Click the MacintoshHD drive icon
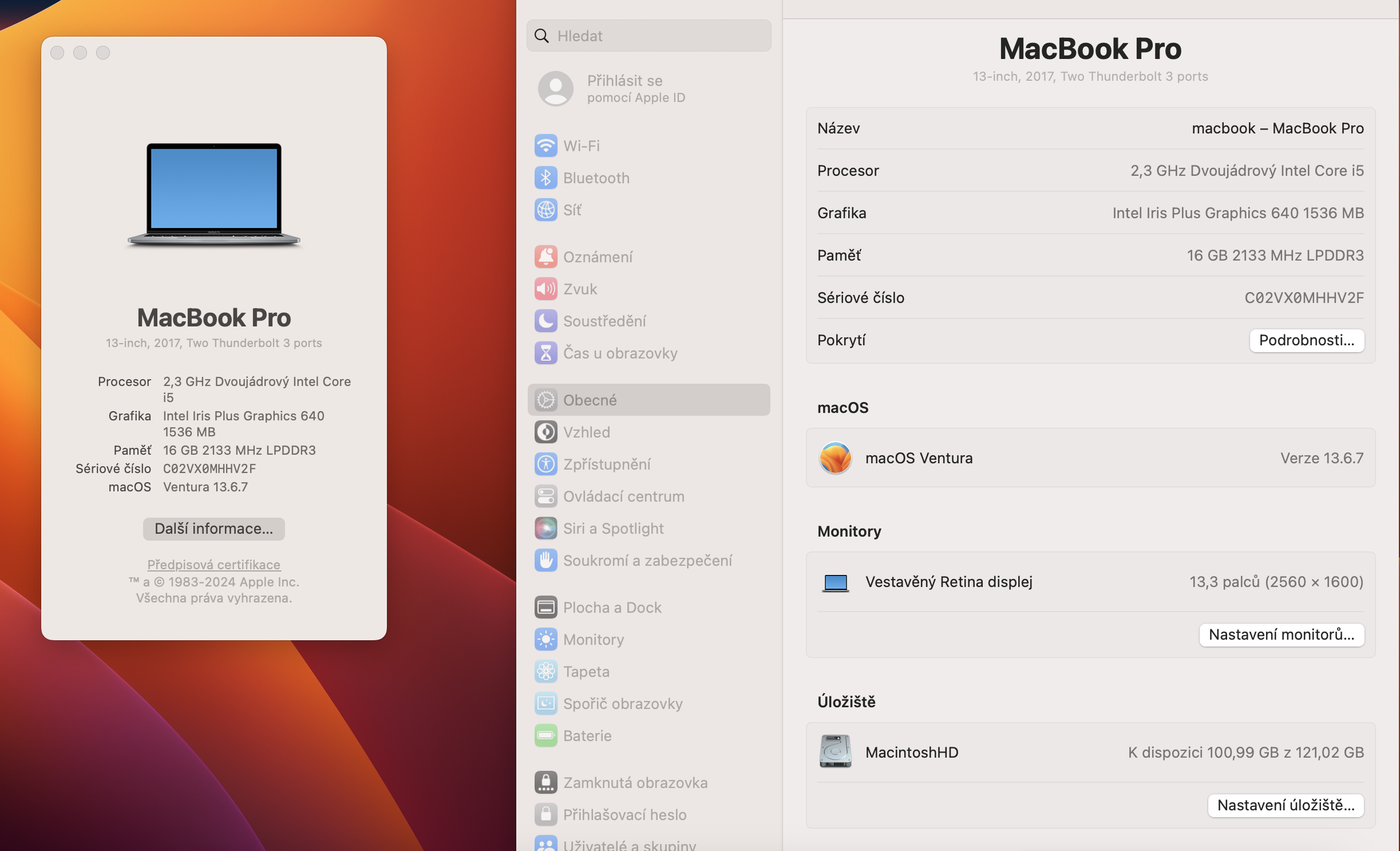The width and height of the screenshot is (1400, 851). point(835,751)
